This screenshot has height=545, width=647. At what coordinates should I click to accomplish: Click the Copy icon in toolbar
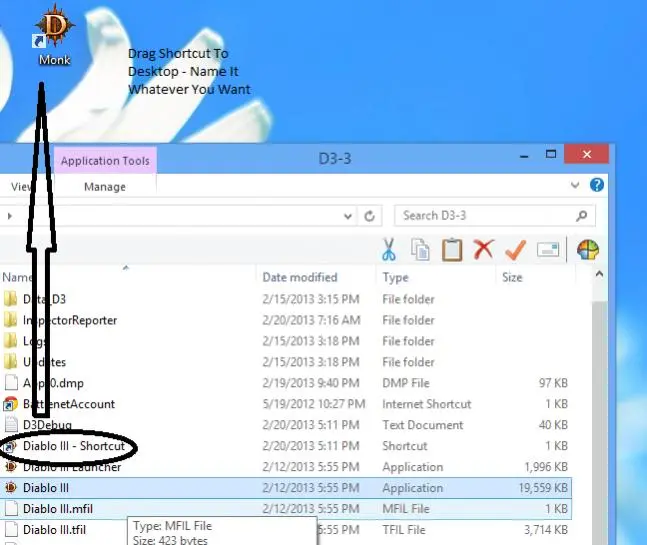pos(420,249)
